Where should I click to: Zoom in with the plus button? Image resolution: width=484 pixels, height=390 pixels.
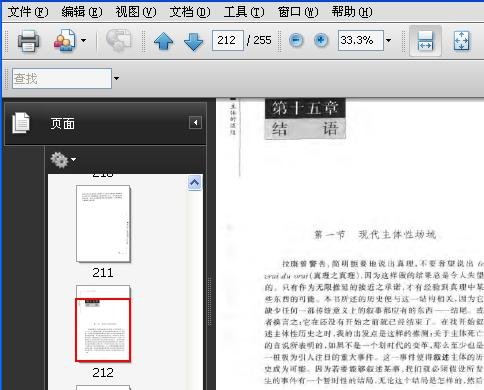coord(321,41)
